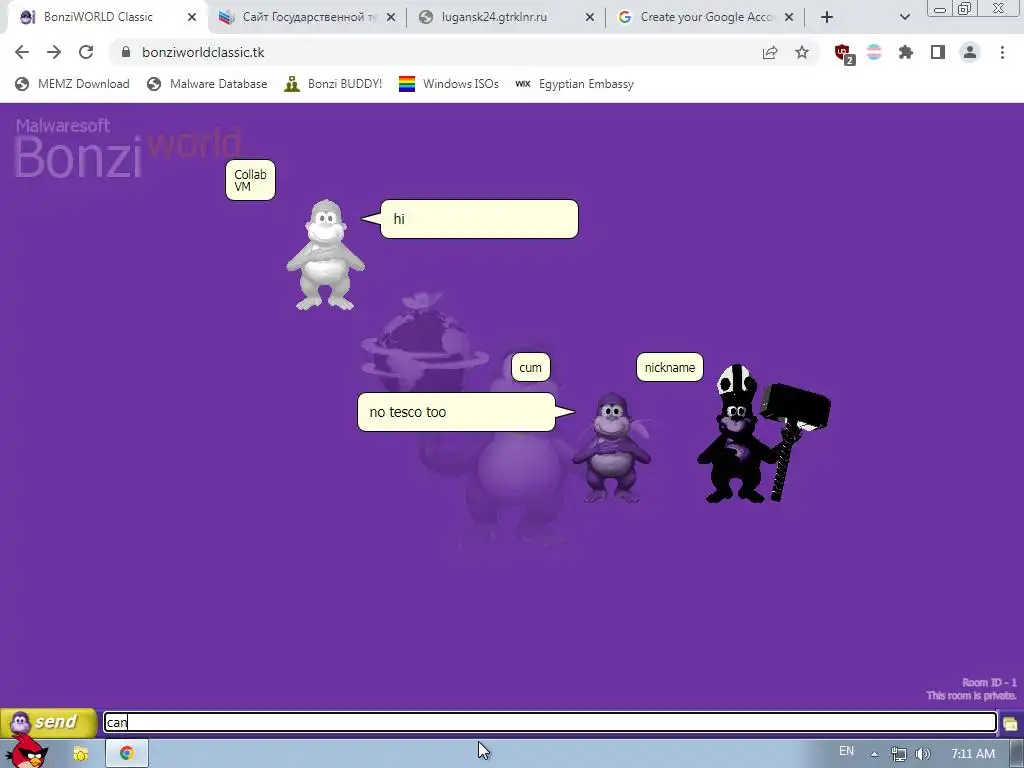The height and width of the screenshot is (768, 1024).
Task: Bookmark this page with the star
Action: pos(802,52)
